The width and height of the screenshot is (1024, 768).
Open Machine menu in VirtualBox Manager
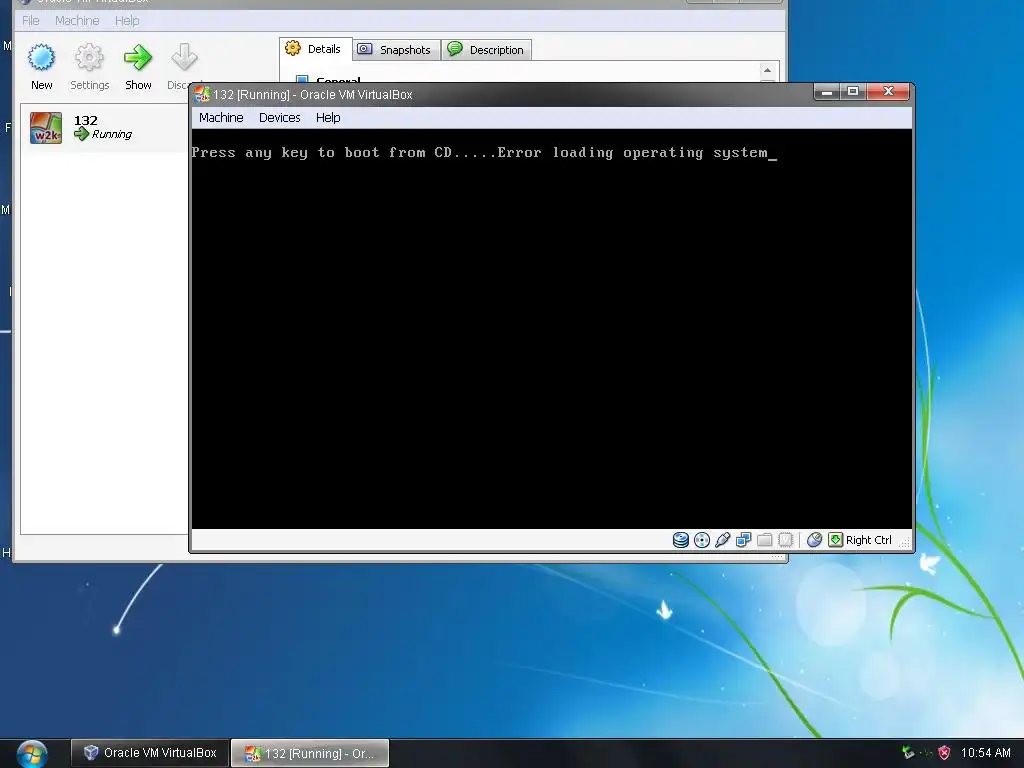point(77,21)
